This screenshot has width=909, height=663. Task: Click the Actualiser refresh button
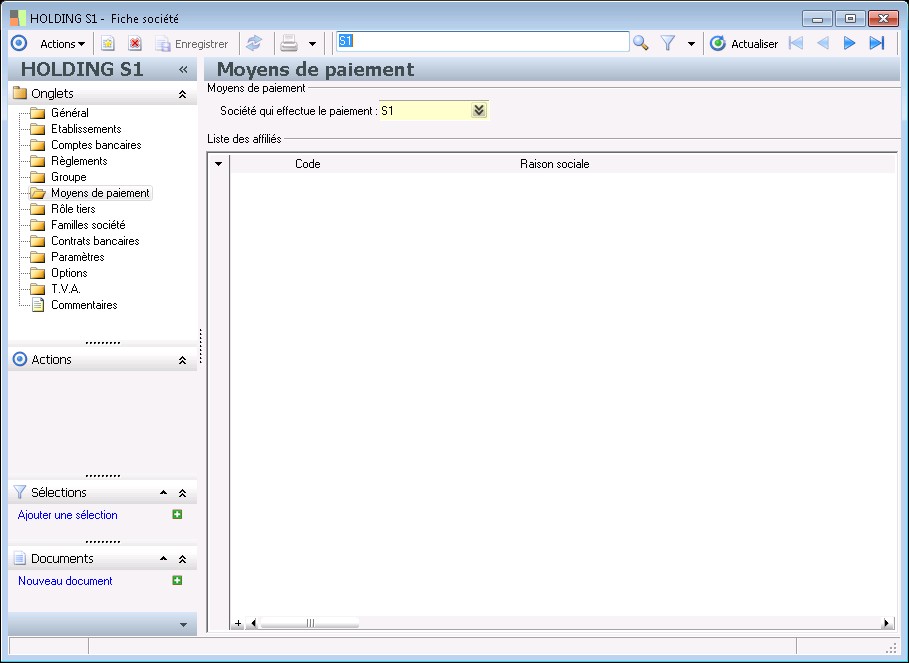(744, 43)
